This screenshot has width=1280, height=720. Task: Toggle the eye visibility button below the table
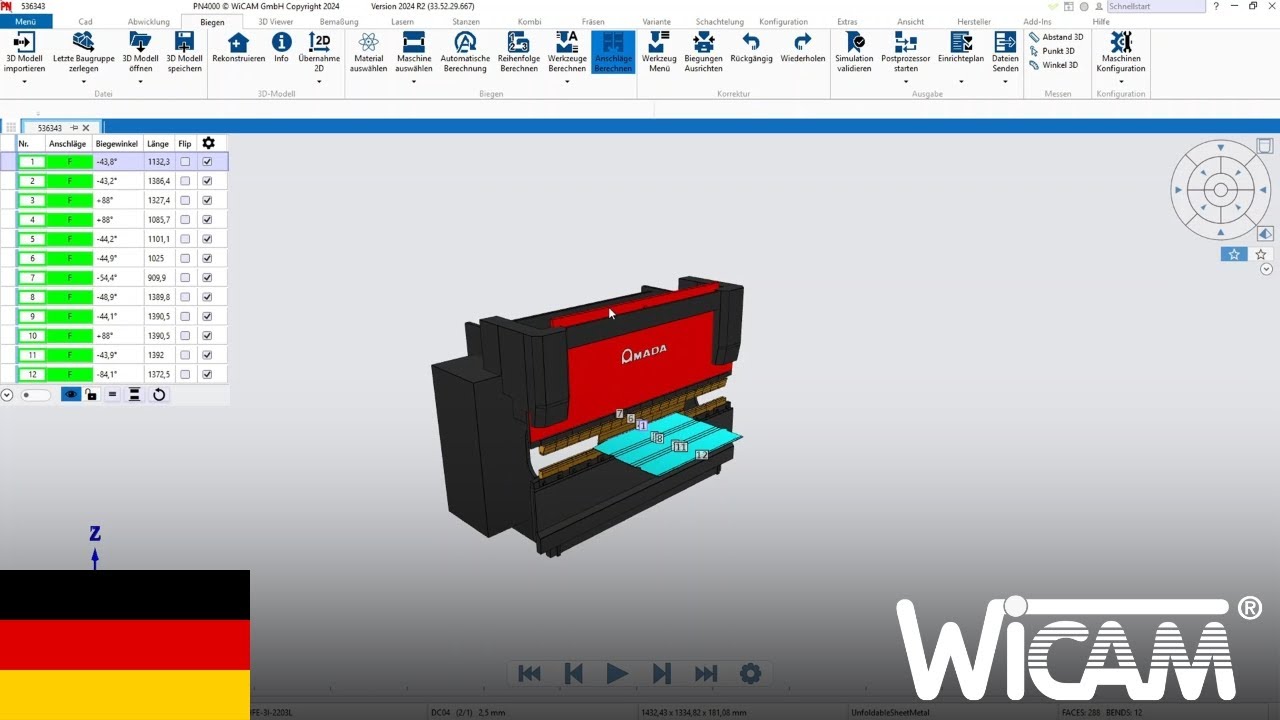click(x=70, y=395)
